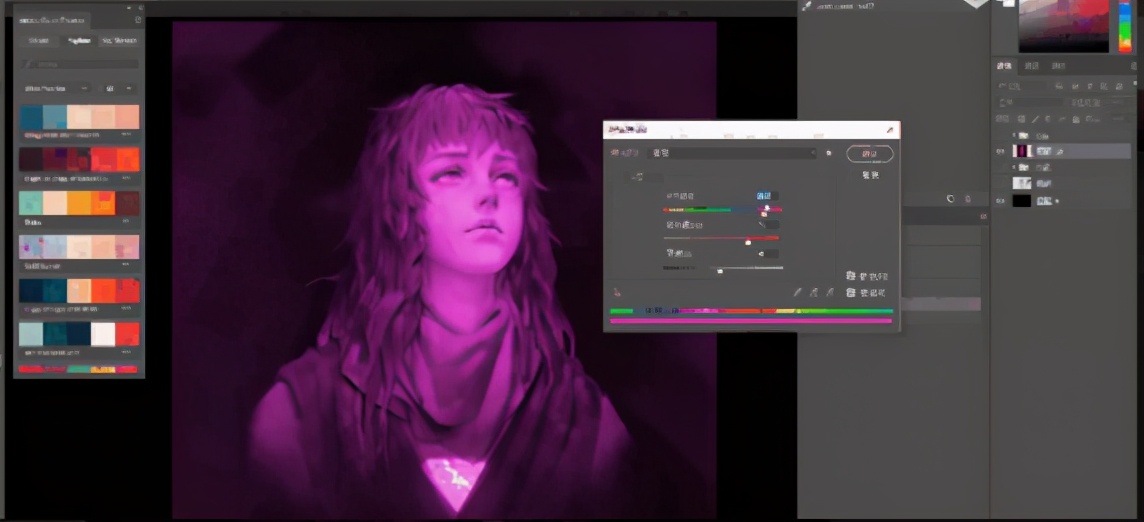Viewport: 1144px width, 522px height.
Task: Select the add-to-sample eyedropper in the dialog
Action: [813, 293]
